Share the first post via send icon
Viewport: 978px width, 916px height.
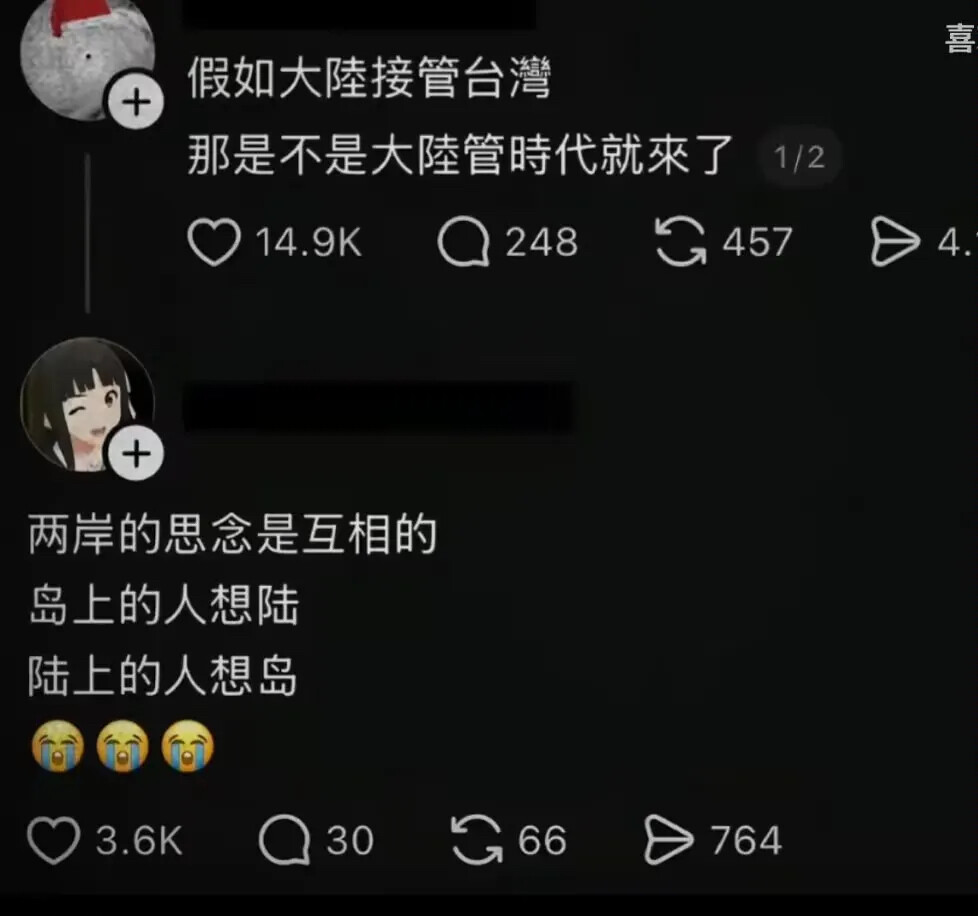click(895, 242)
